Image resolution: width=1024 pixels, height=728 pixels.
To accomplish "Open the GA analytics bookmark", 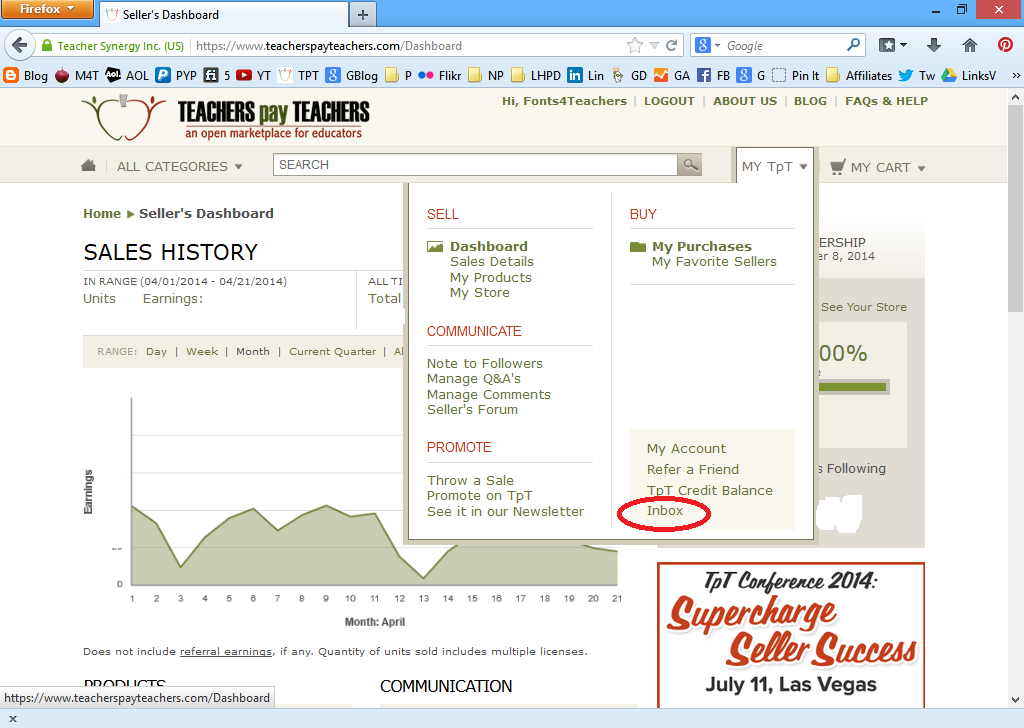I will click(x=672, y=76).
